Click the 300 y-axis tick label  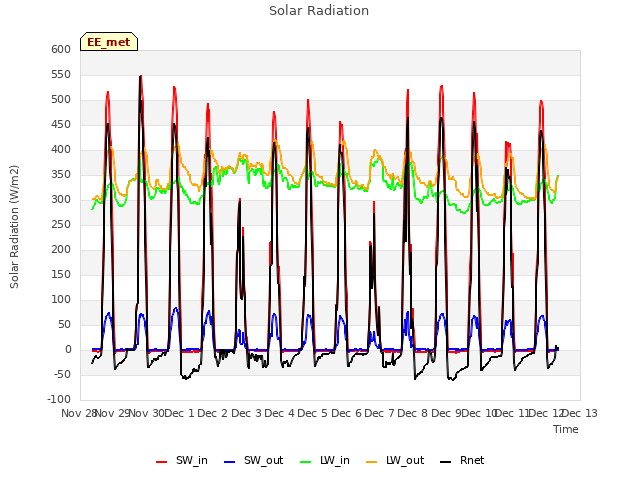coord(61,200)
